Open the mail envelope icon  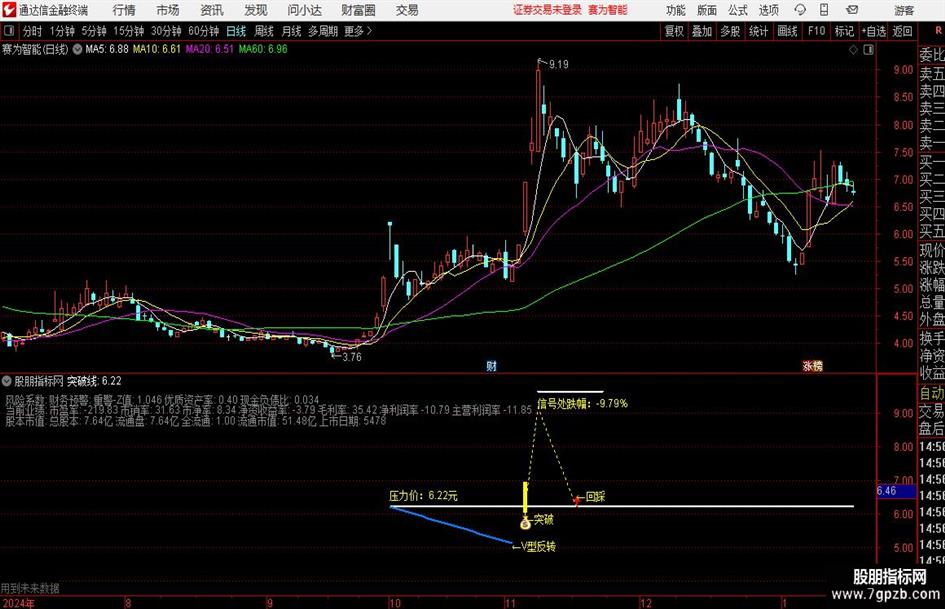coord(852,10)
